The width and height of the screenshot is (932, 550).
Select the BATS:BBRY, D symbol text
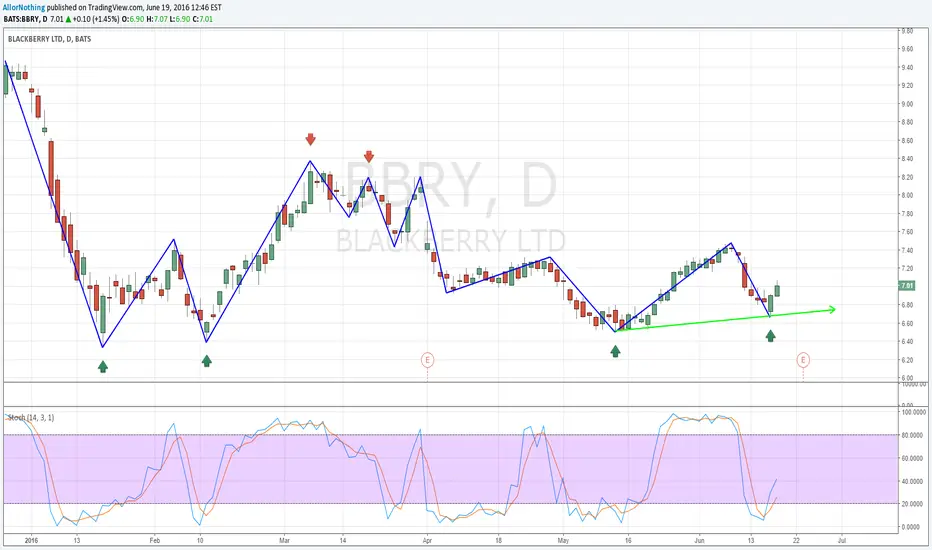(x=26, y=19)
